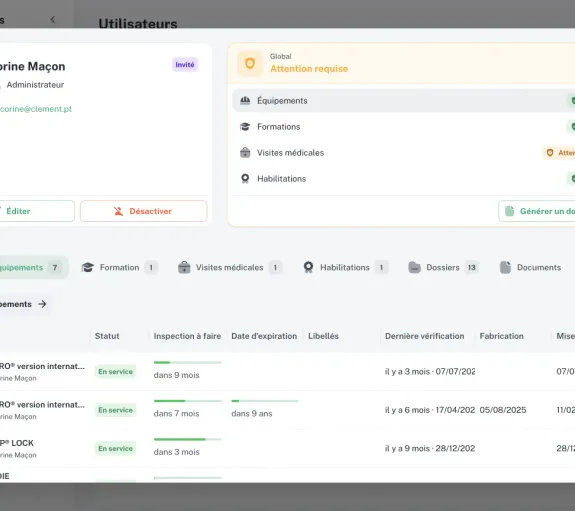The height and width of the screenshot is (511, 575).
Task: Sort by the Libellés column header
Action: (323, 336)
